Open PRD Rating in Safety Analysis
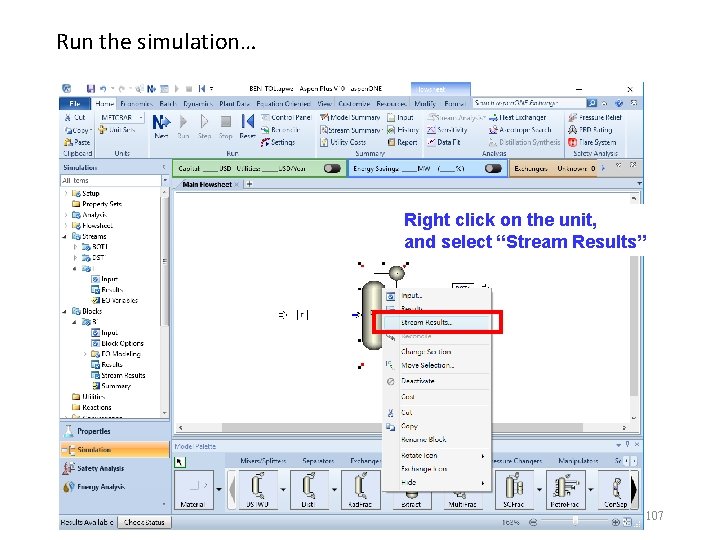The image size is (720, 540). 590,130
